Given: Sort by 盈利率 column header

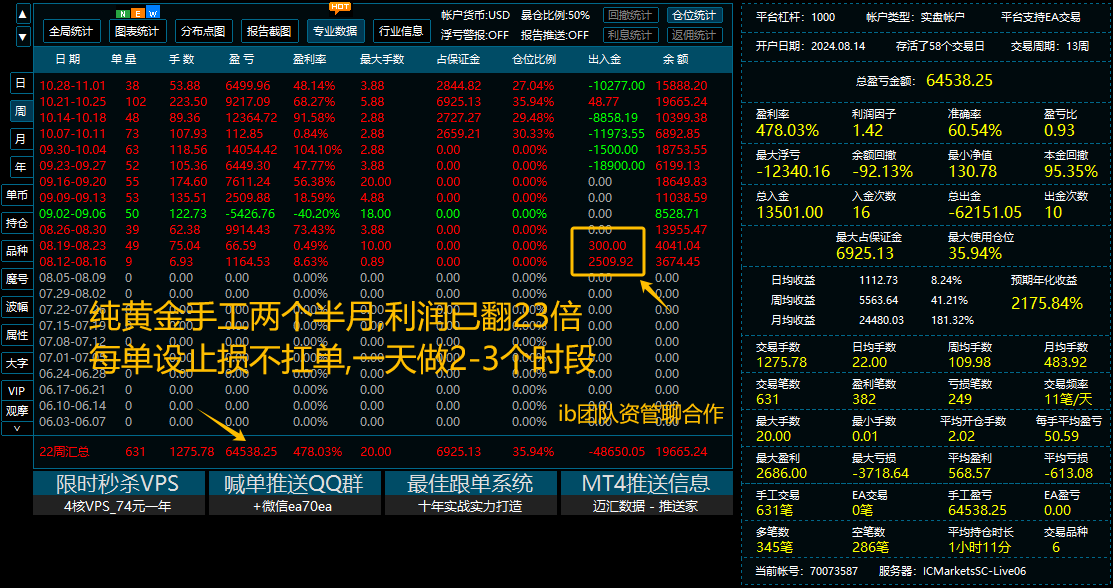Looking at the screenshot, I should (x=309, y=59).
